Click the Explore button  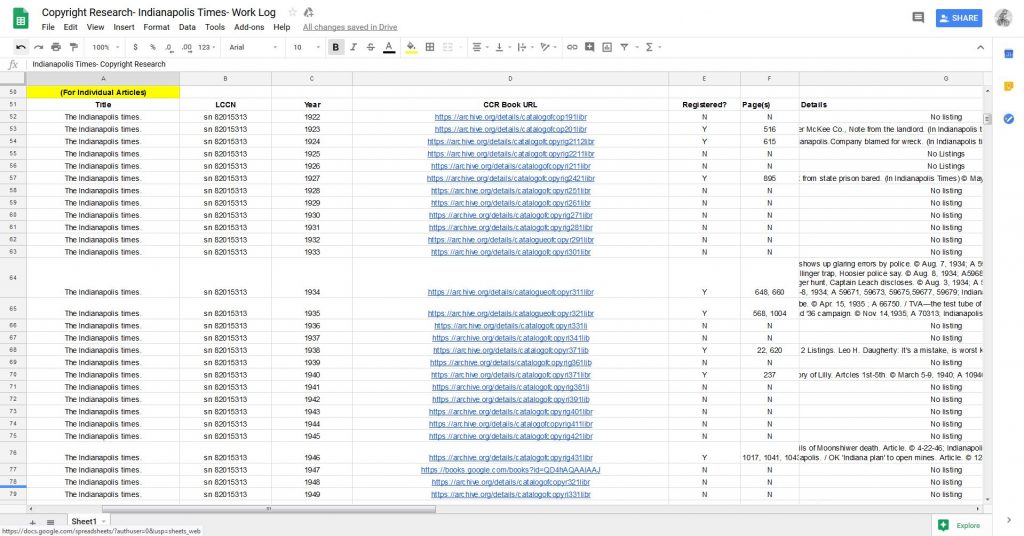(959, 525)
